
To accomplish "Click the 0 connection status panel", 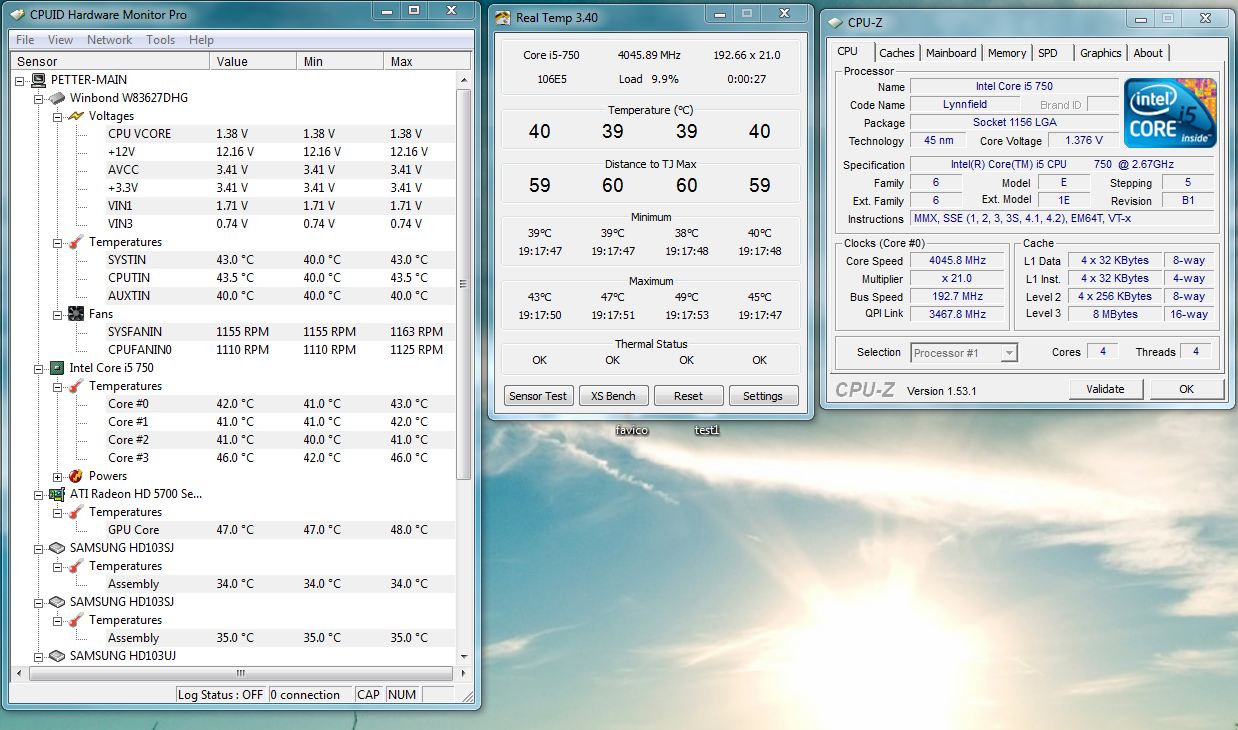I will click(311, 694).
